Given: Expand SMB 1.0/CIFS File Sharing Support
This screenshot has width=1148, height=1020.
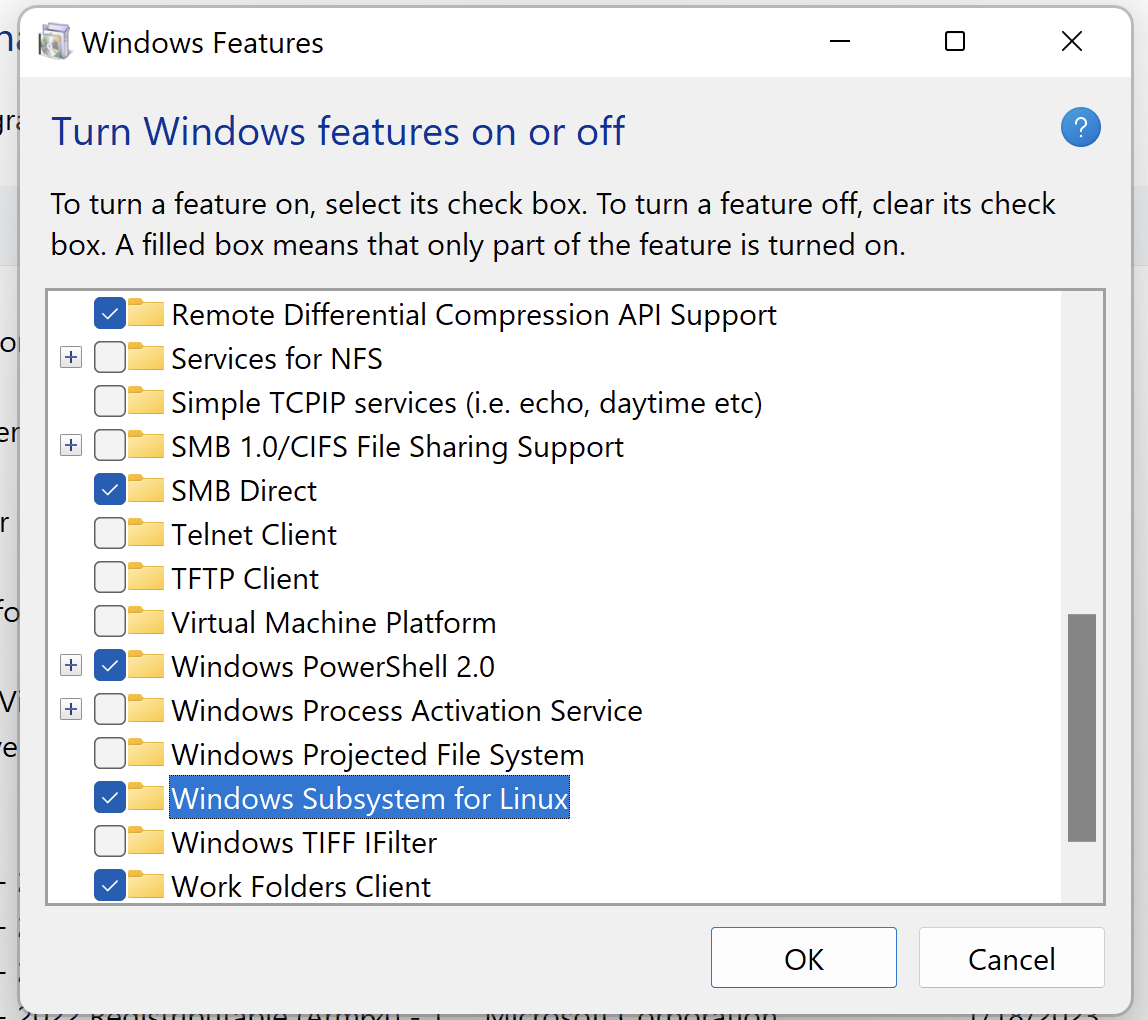Looking at the screenshot, I should click(x=70, y=446).
